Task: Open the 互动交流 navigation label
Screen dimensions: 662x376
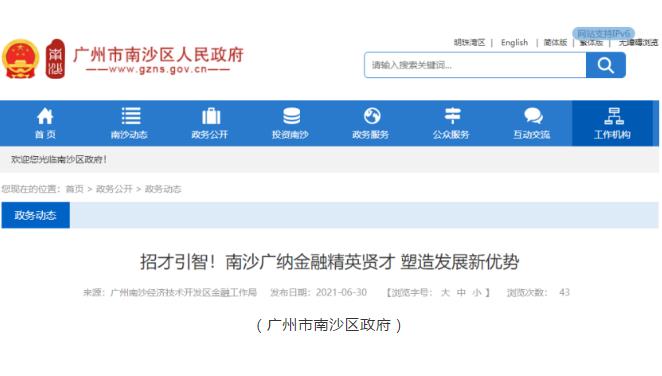Action: click(532, 135)
